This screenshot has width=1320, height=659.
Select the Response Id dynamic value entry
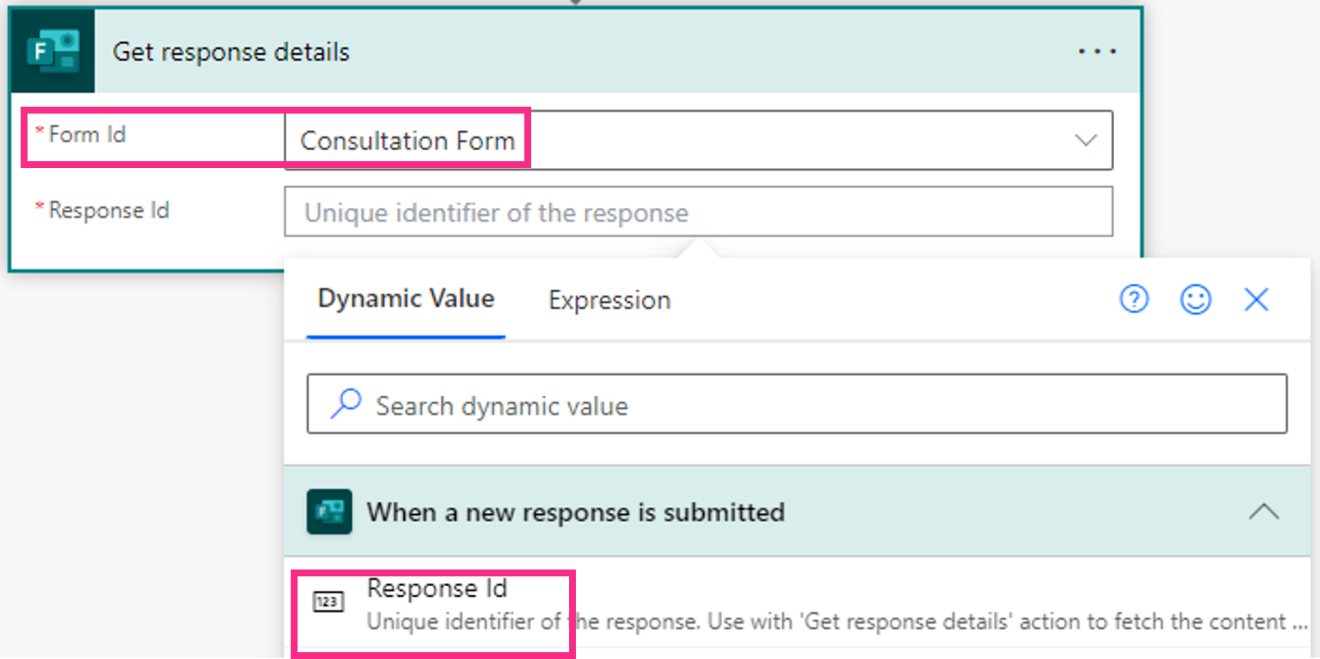point(435,588)
